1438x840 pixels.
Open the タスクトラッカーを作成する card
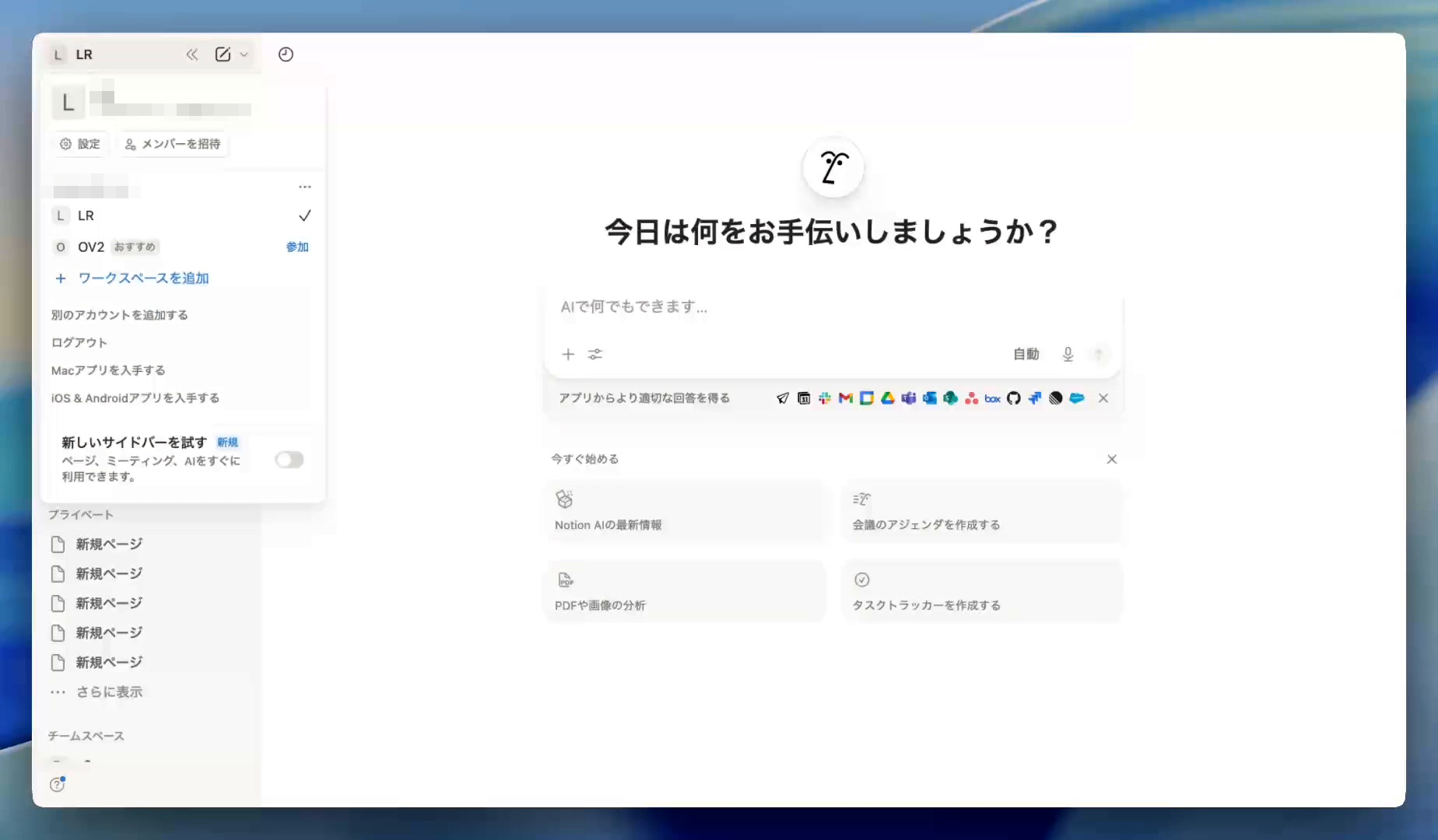[x=982, y=591]
